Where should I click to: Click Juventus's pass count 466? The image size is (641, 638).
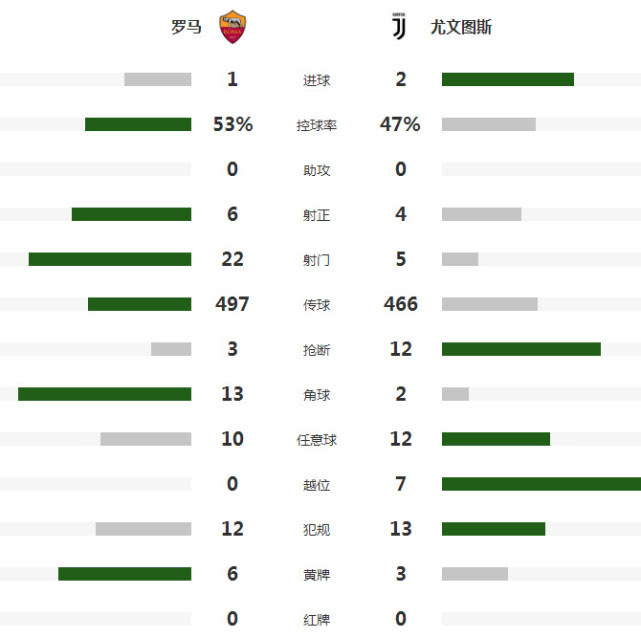tap(401, 304)
